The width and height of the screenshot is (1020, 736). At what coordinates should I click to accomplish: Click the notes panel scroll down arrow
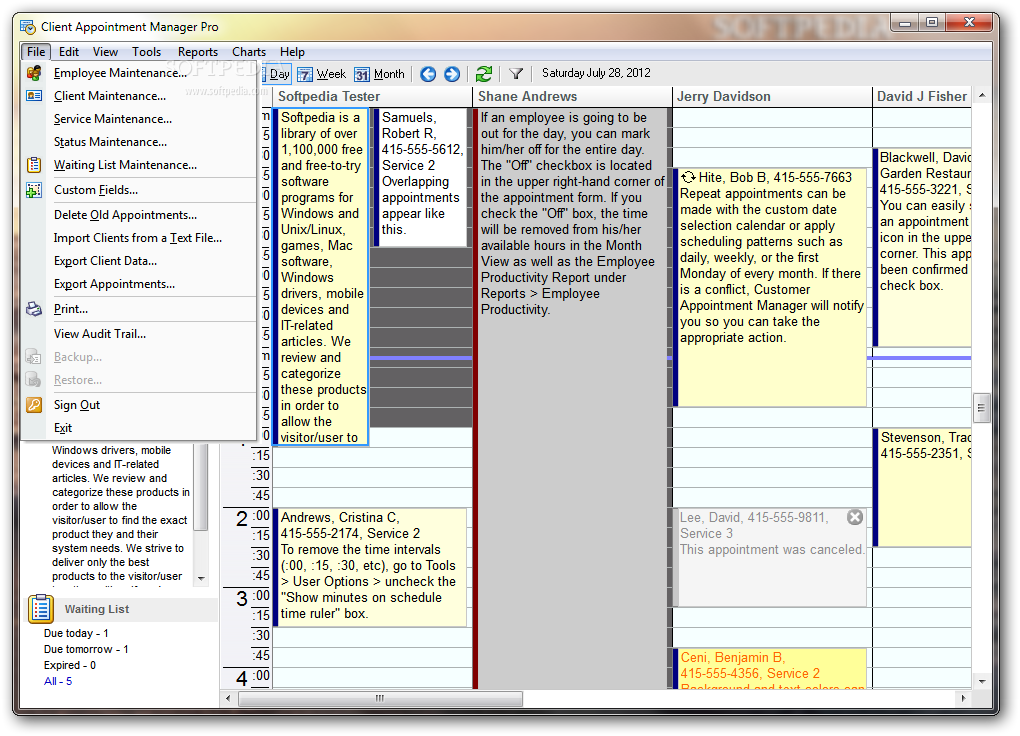click(x=201, y=579)
